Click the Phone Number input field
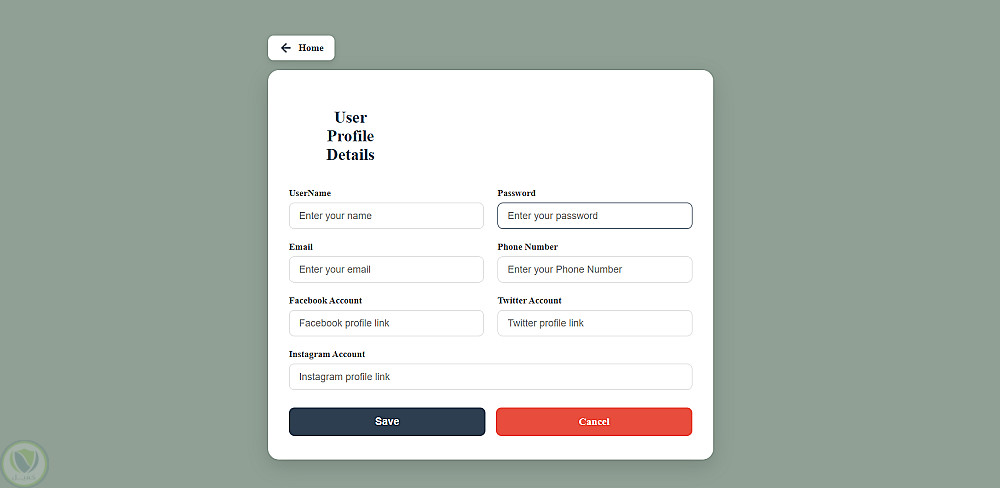This screenshot has height=488, width=1000. pyautogui.click(x=595, y=269)
